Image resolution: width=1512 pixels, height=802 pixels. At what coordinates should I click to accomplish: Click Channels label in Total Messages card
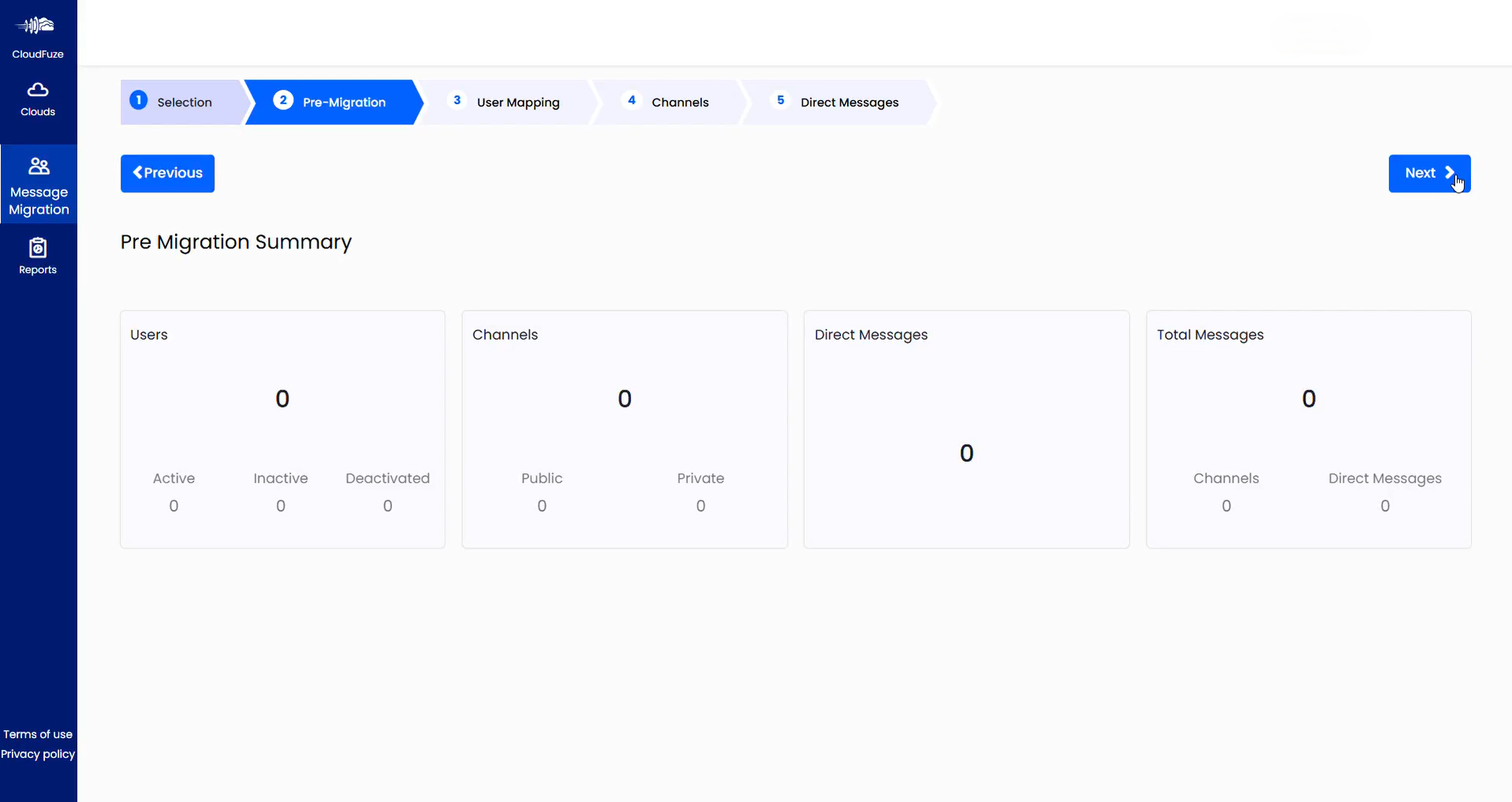pyautogui.click(x=1226, y=478)
